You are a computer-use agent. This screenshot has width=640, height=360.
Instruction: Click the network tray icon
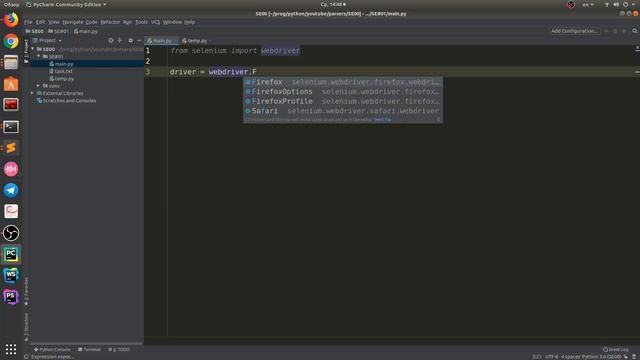[x=607, y=4]
